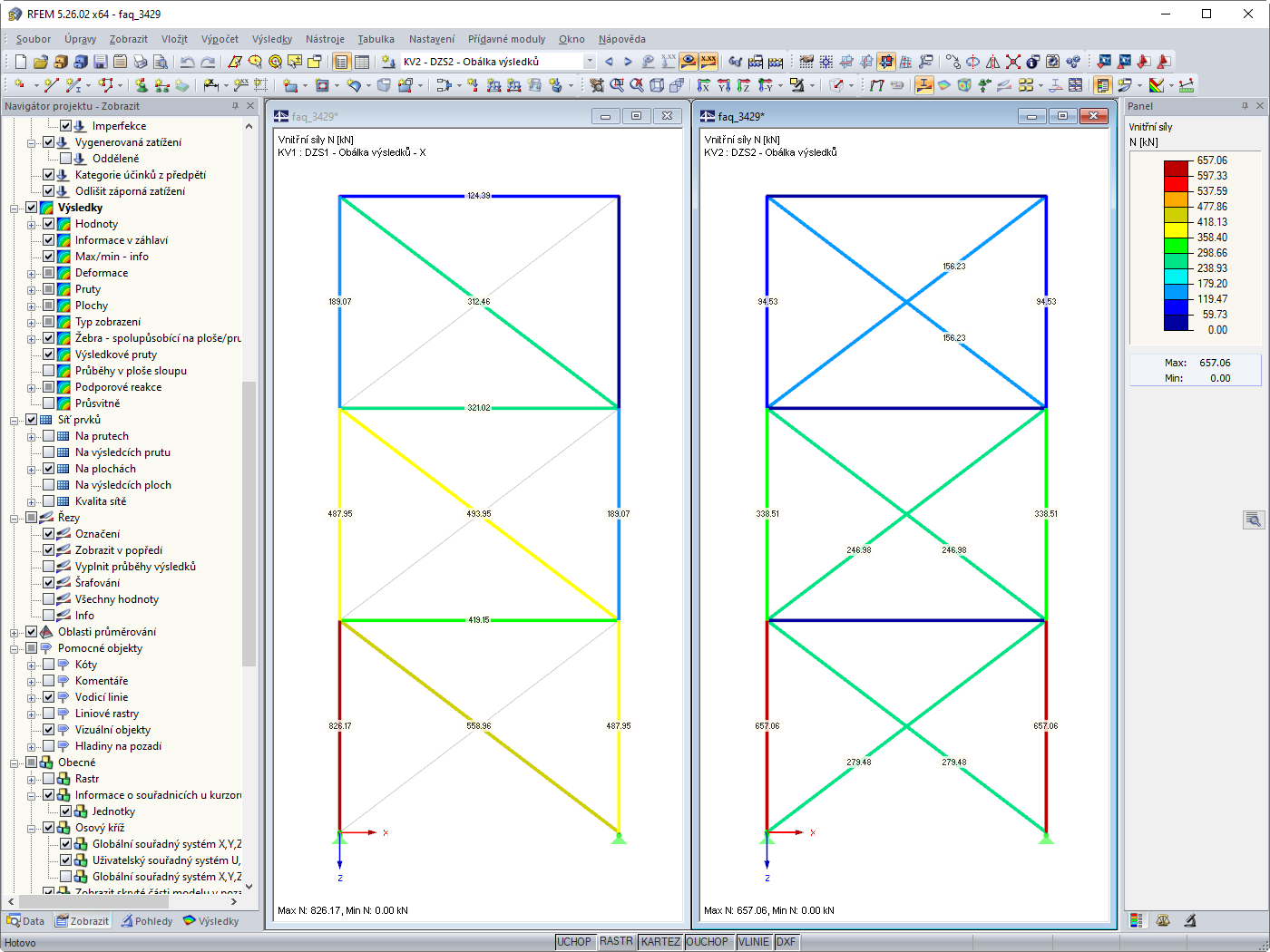The width and height of the screenshot is (1270, 952).
Task: Pin the Panel with pushpin icon
Action: [1245, 106]
